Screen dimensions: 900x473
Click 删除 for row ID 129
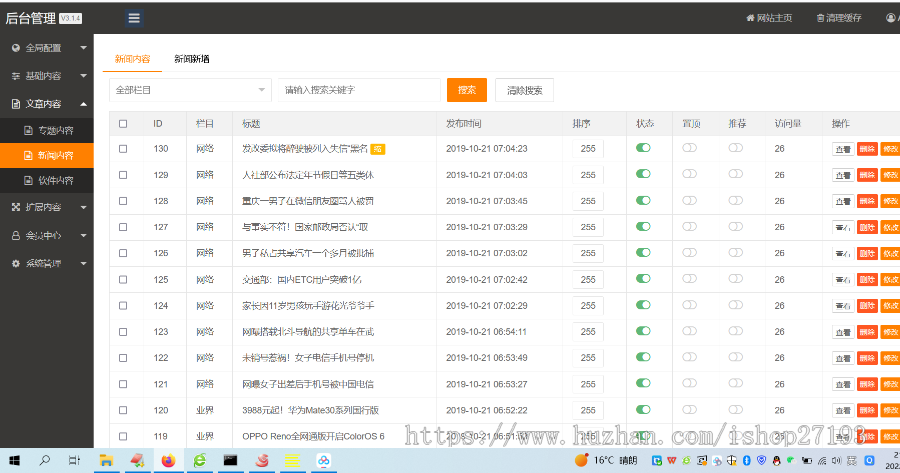tap(867, 175)
